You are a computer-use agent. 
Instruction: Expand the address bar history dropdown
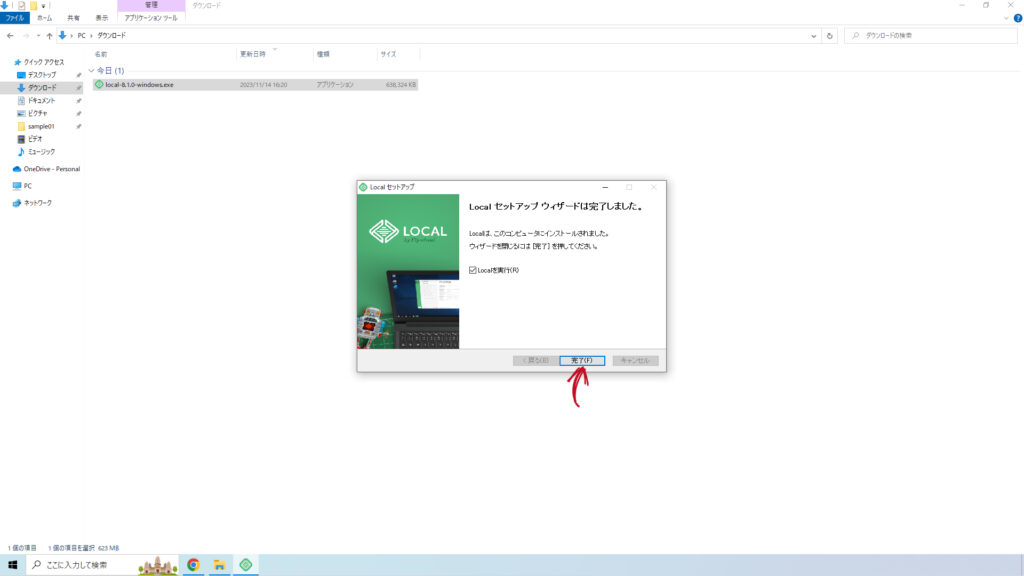point(814,36)
